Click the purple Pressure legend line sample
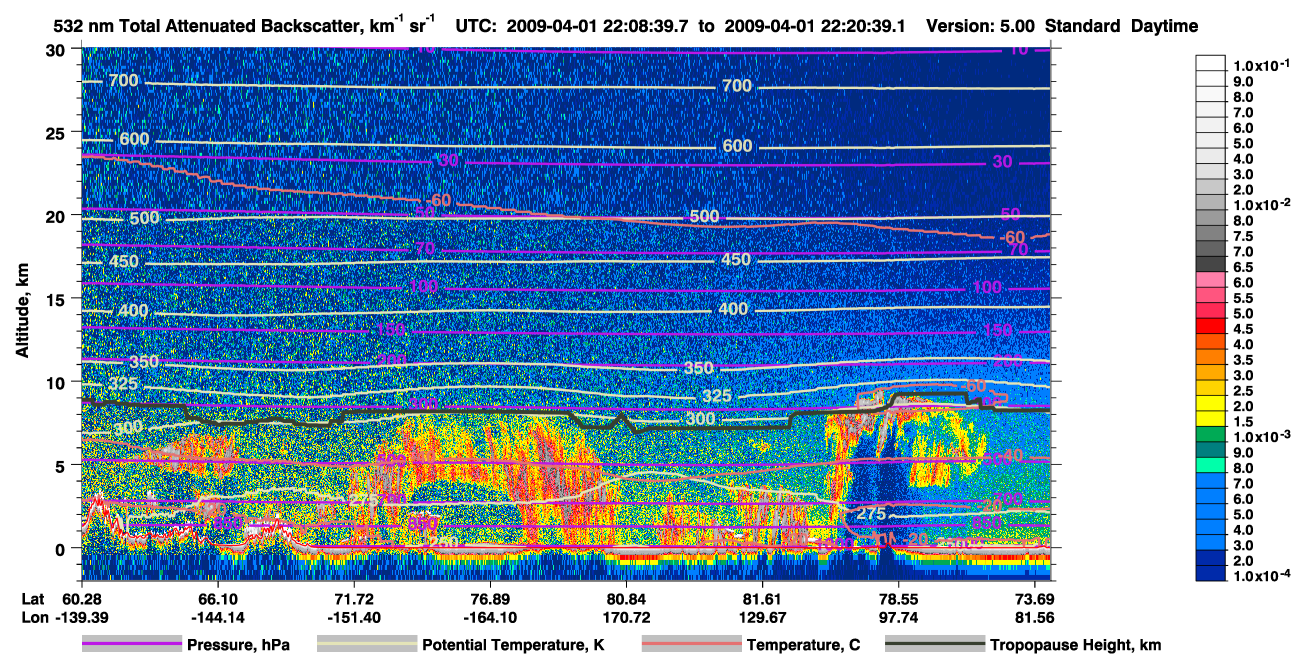The image size is (1300, 667). [x=132, y=645]
